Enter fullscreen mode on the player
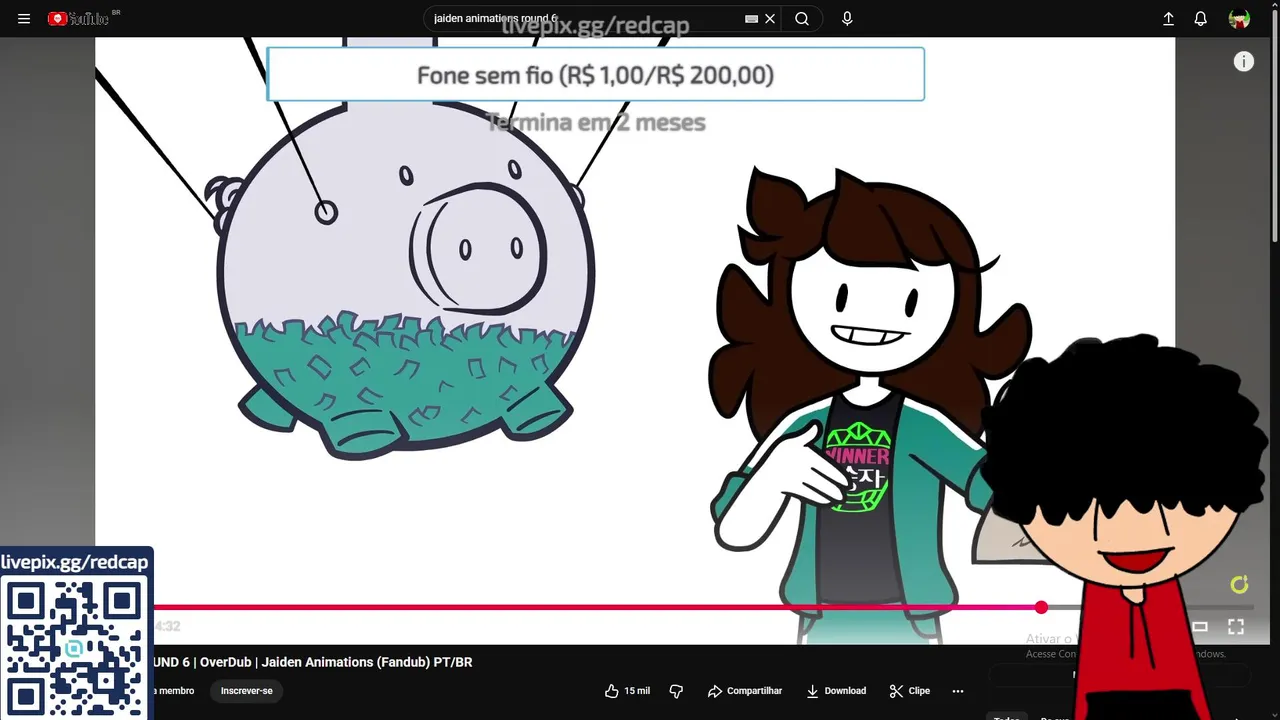The height and width of the screenshot is (720, 1280). [1236, 627]
